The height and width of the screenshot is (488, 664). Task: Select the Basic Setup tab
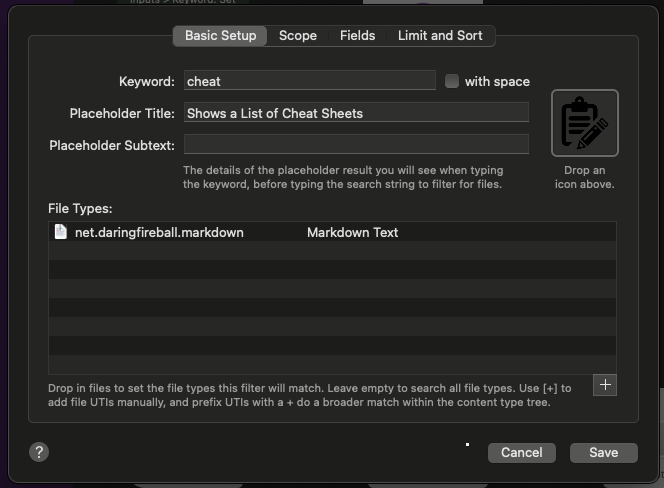point(220,36)
